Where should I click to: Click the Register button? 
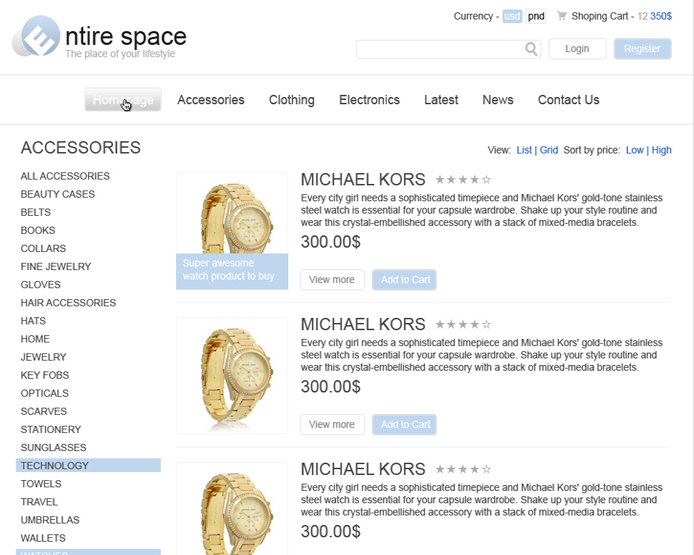point(642,49)
